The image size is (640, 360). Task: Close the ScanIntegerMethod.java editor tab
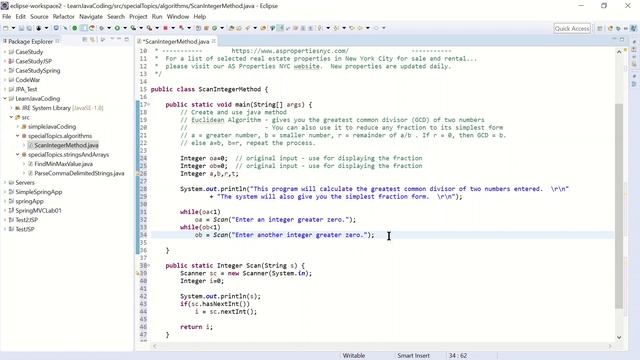(x=213, y=41)
